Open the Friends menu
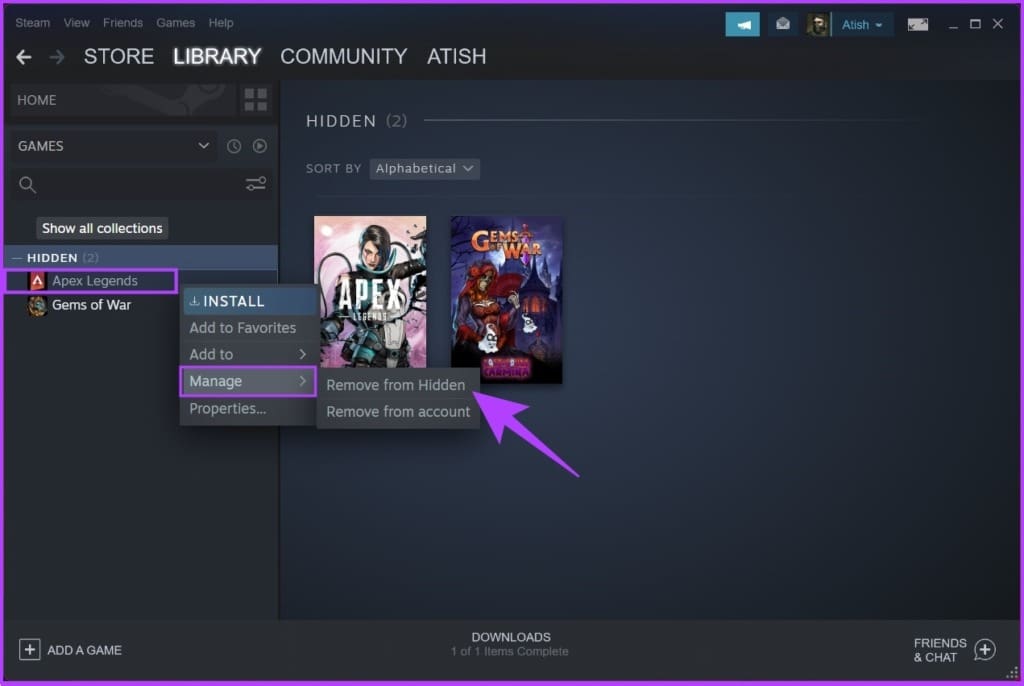1024x686 pixels. (x=123, y=23)
